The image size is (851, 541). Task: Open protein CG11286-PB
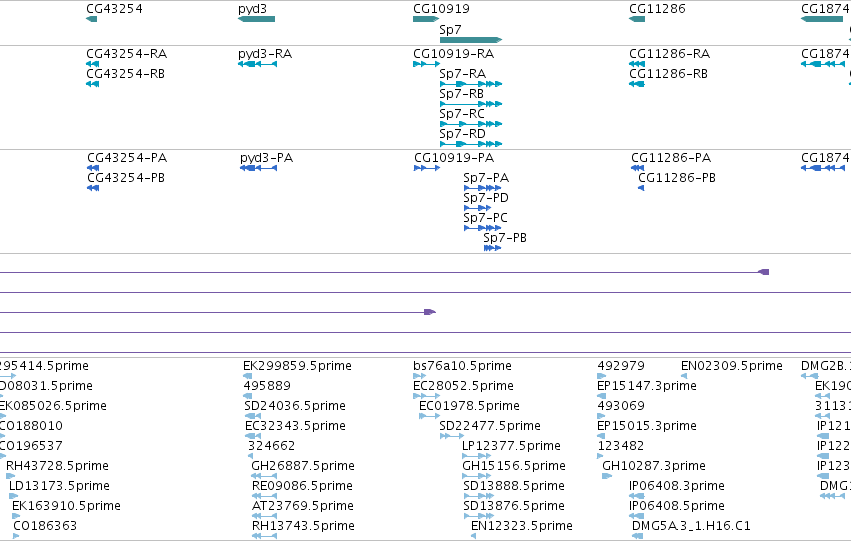pyautogui.click(x=677, y=178)
